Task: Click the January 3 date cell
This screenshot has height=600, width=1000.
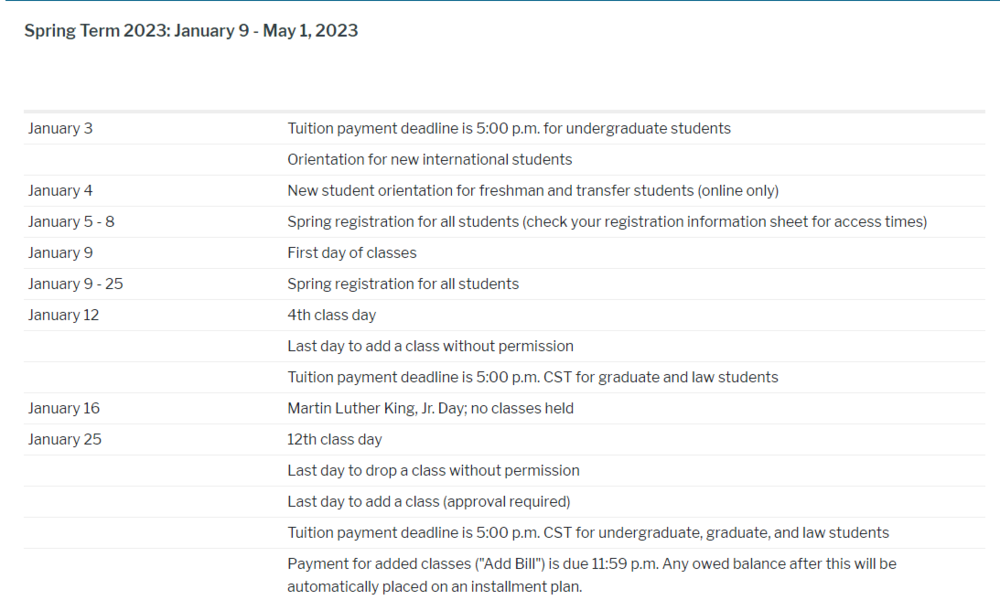Action: pos(60,128)
